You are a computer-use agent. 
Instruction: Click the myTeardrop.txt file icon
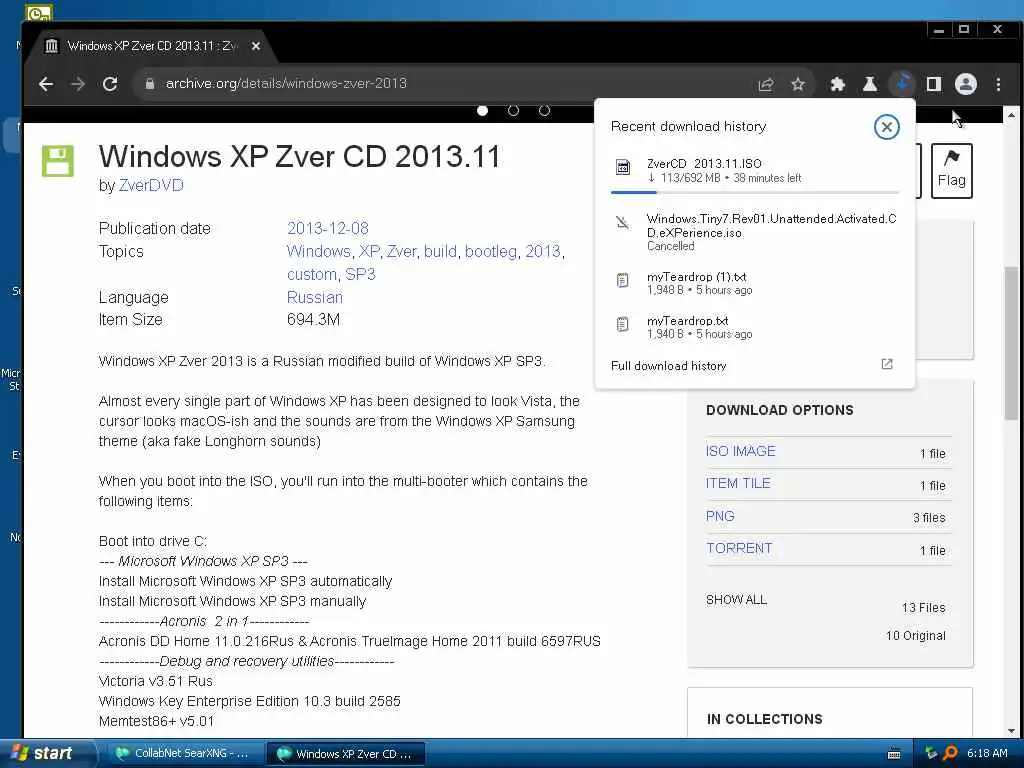click(623, 325)
